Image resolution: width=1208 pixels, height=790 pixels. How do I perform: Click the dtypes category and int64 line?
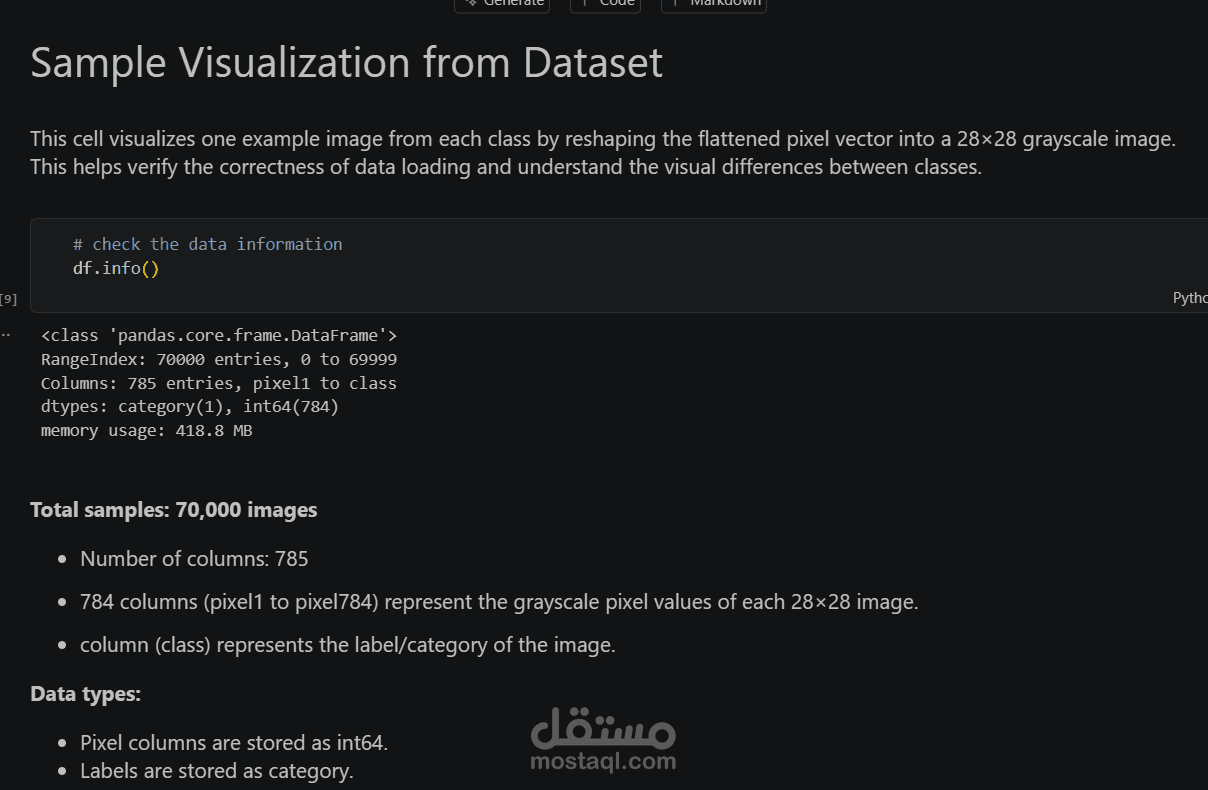(190, 407)
